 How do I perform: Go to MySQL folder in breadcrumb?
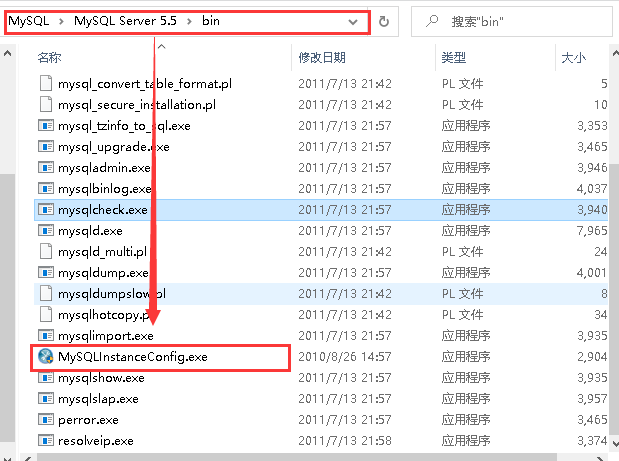(28, 21)
